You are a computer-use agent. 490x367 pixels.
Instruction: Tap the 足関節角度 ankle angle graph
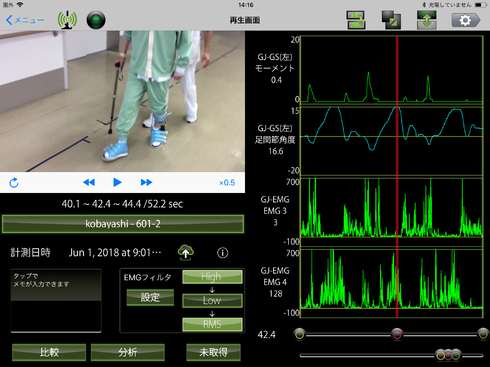pyautogui.click(x=392, y=141)
